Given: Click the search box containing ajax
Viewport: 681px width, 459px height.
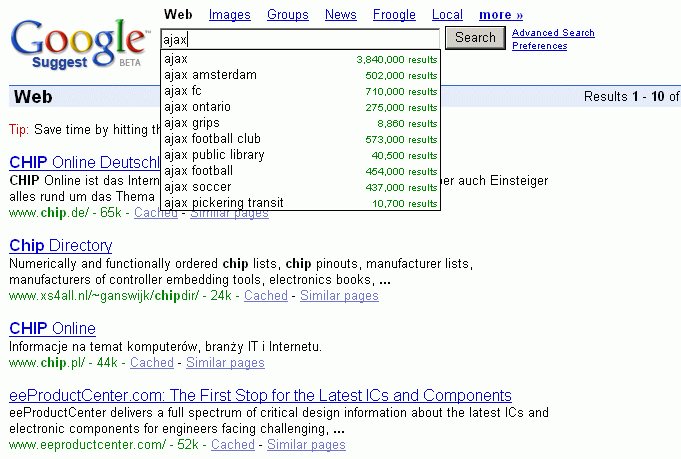Looking at the screenshot, I should pos(300,40).
